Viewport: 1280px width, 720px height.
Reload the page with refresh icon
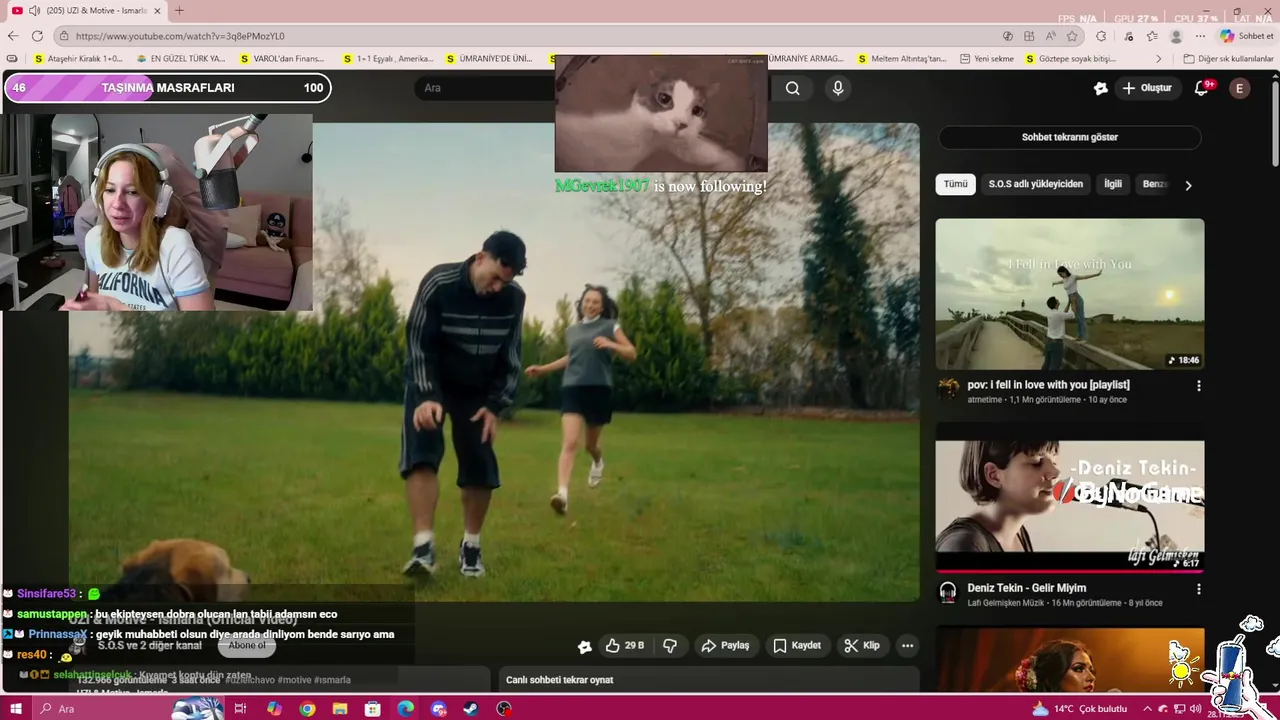[38, 36]
